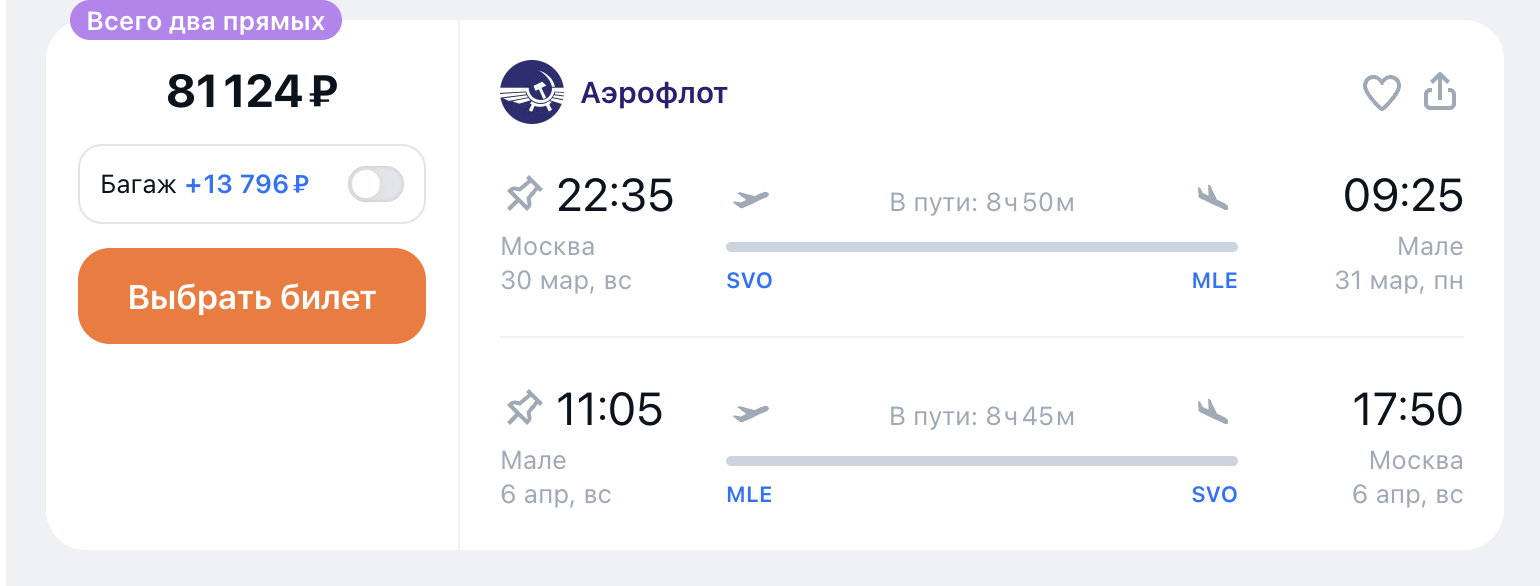Click the Aeroflot airline logo

[x=532, y=92]
